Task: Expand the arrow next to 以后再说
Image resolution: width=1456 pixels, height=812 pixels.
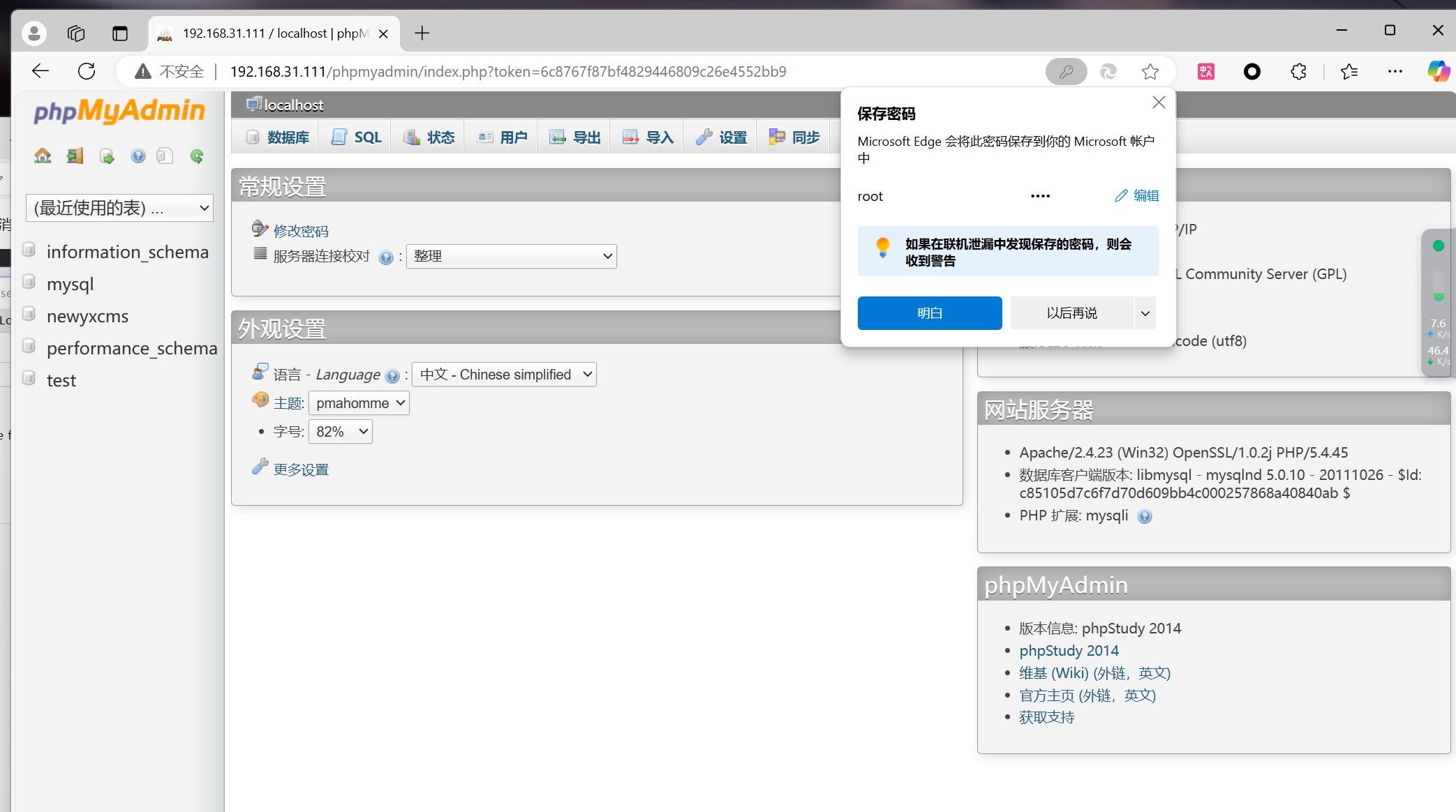Action: 1145,313
